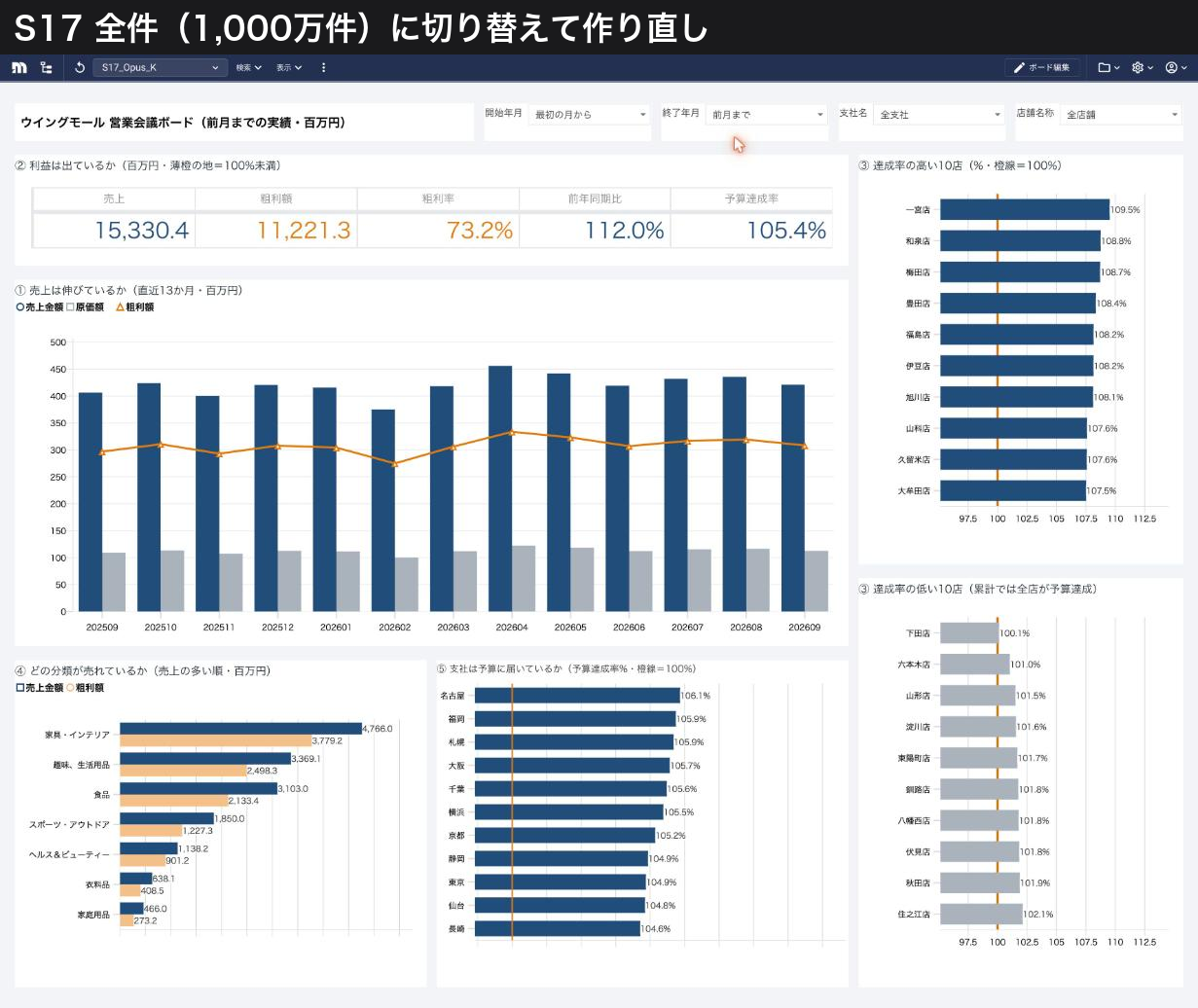Click the 売上 KPI value 15,330.4

coord(142,231)
